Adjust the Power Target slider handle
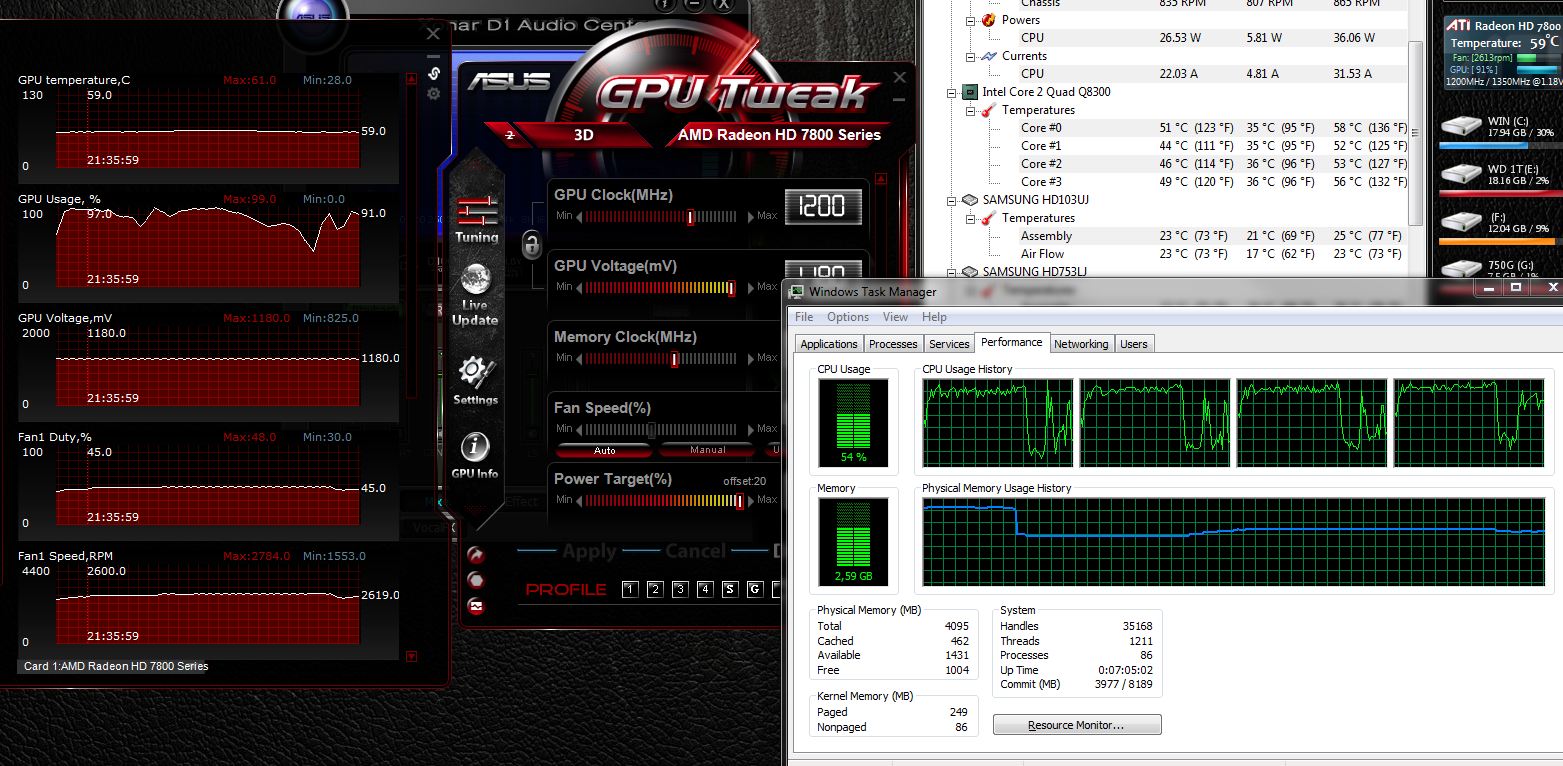The height and width of the screenshot is (766, 1563). [739, 501]
